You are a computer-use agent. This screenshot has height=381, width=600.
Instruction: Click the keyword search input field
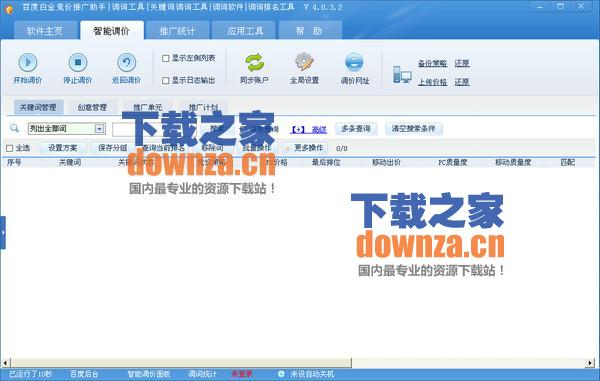(x=156, y=129)
